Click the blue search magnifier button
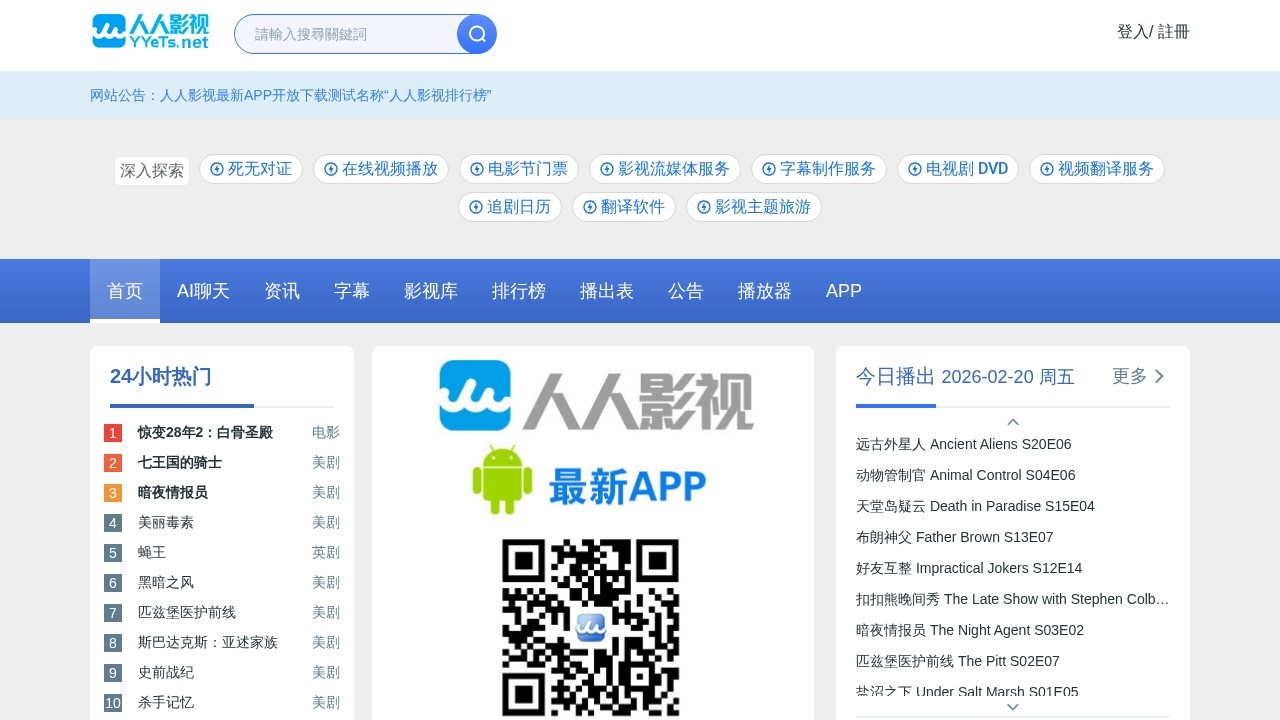 477,34
